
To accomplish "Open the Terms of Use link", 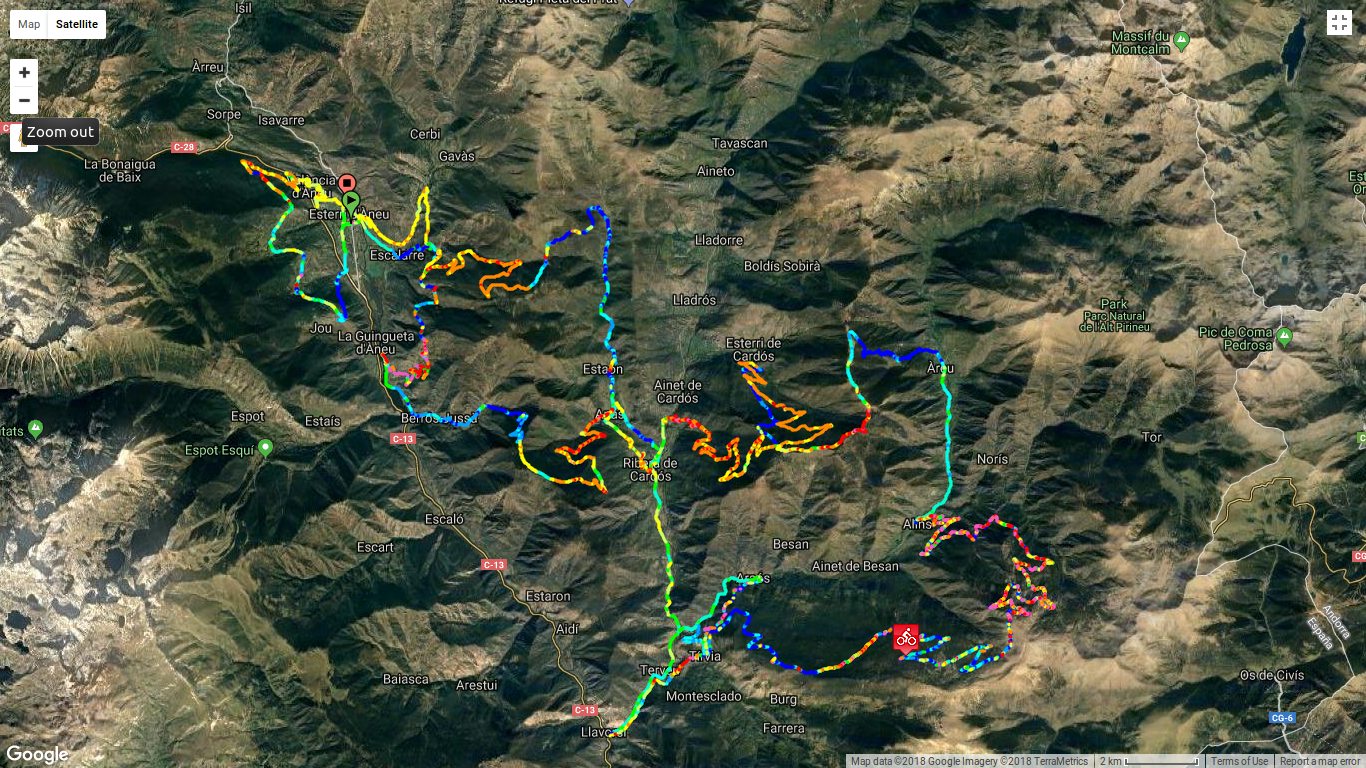I will 1239,761.
